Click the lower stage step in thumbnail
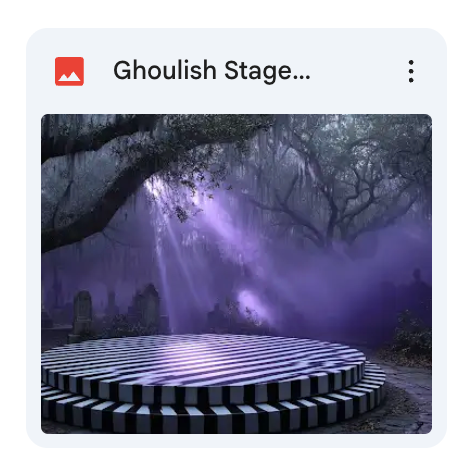This screenshot has height=456, width=462. click(x=213, y=417)
